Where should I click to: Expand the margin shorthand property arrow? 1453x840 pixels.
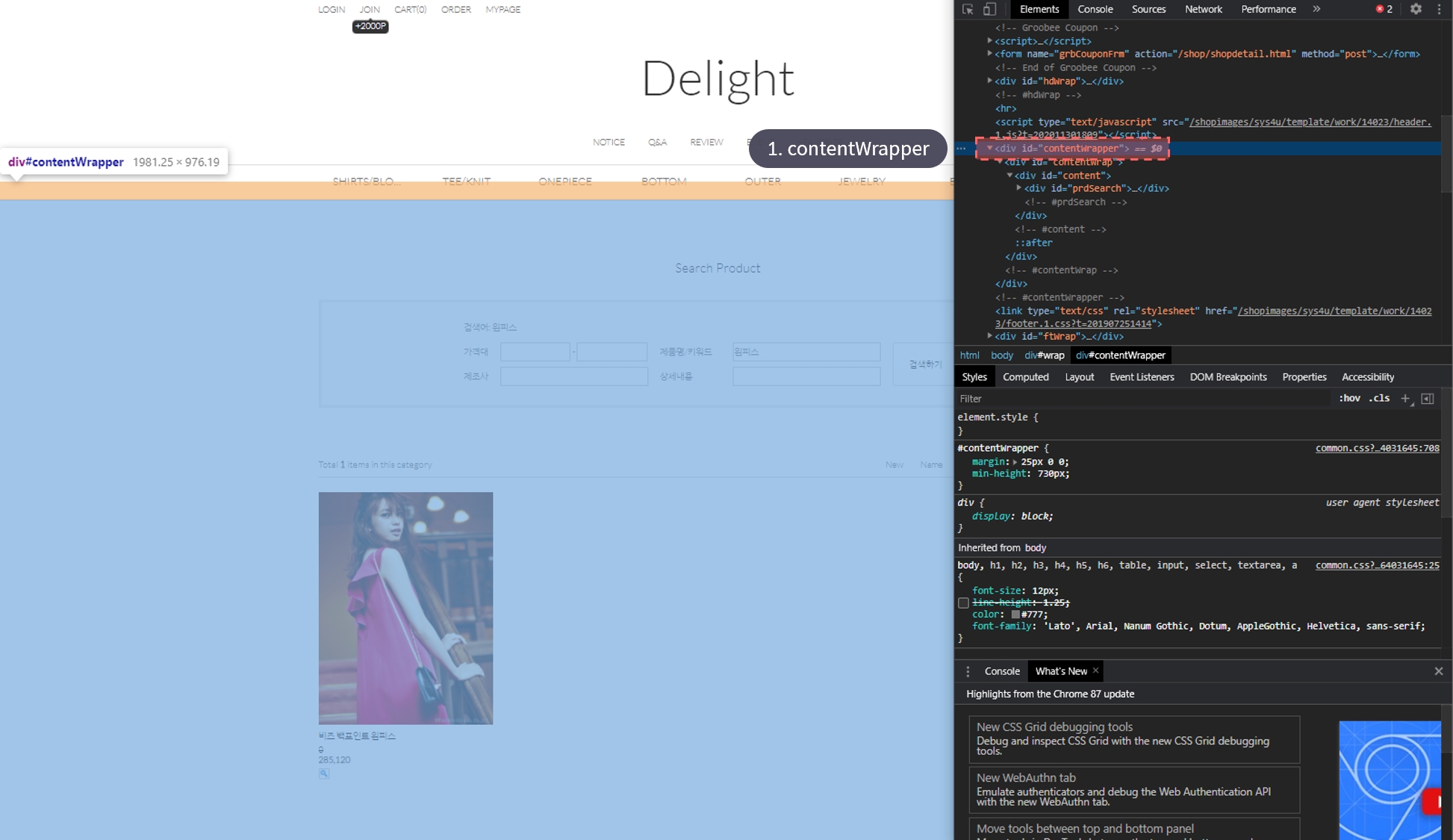pos(1015,462)
